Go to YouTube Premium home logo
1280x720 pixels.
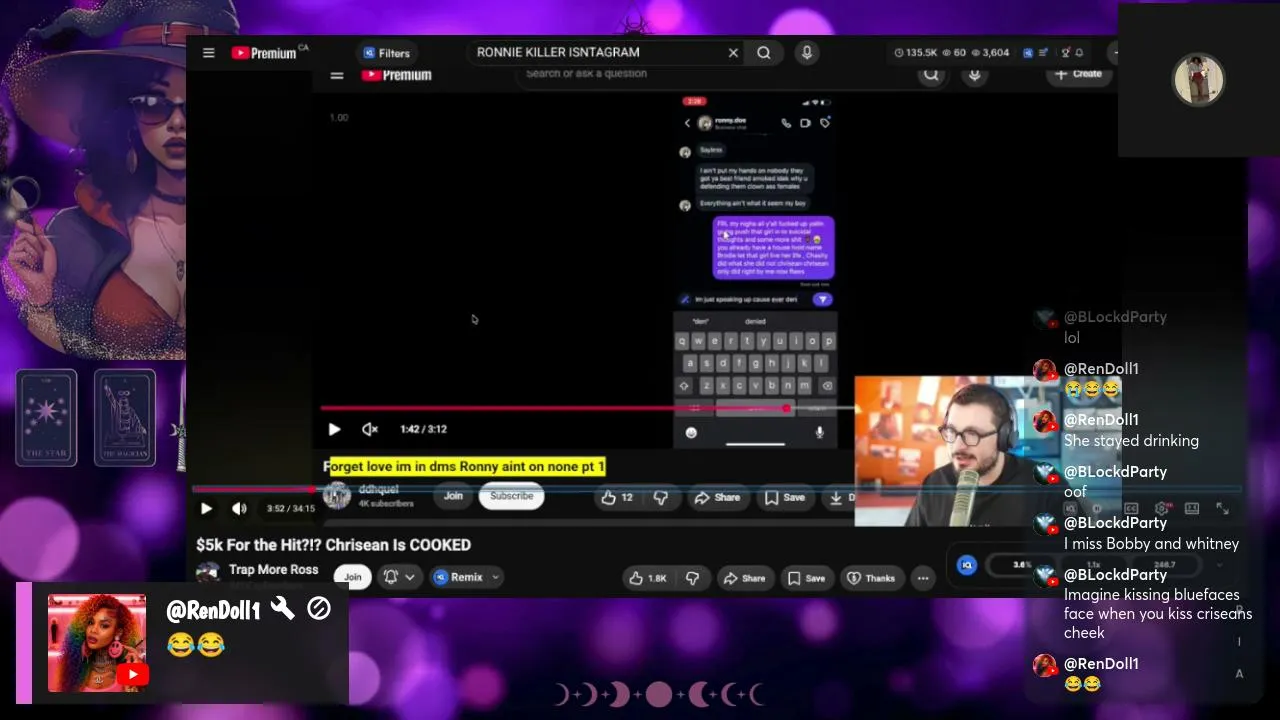(x=264, y=53)
